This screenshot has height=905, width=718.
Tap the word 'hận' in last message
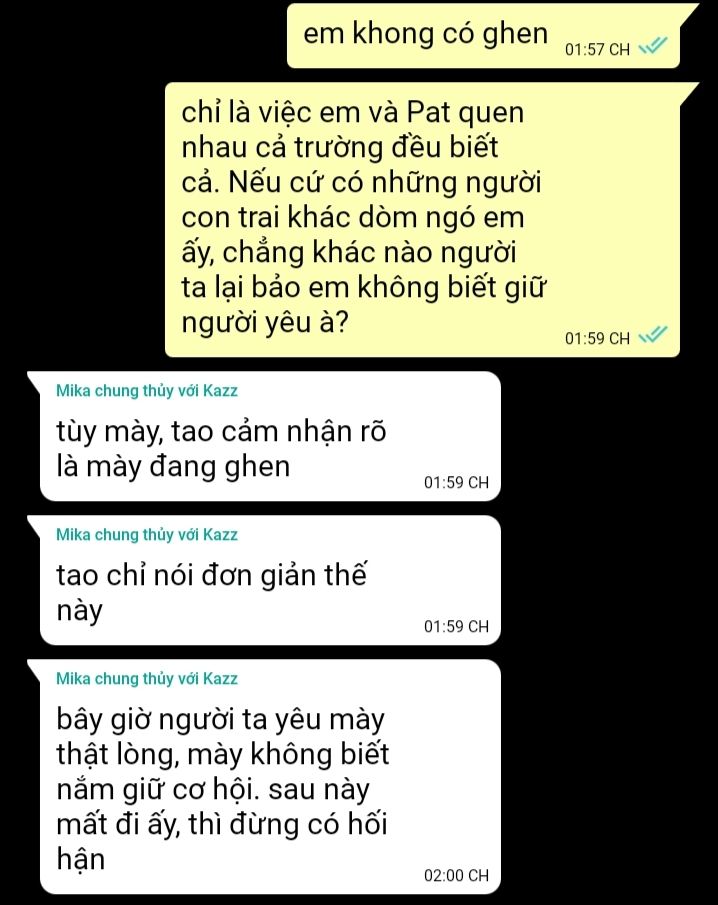click(81, 858)
